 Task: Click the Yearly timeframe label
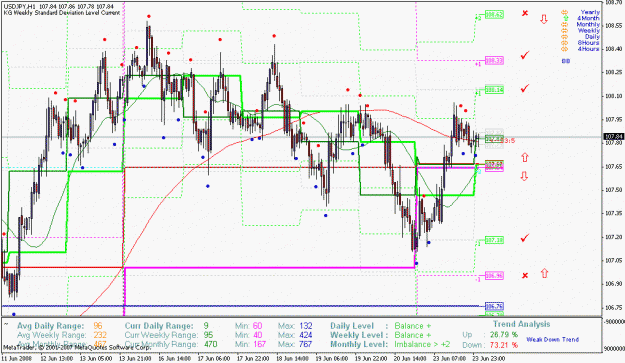[x=590, y=12]
